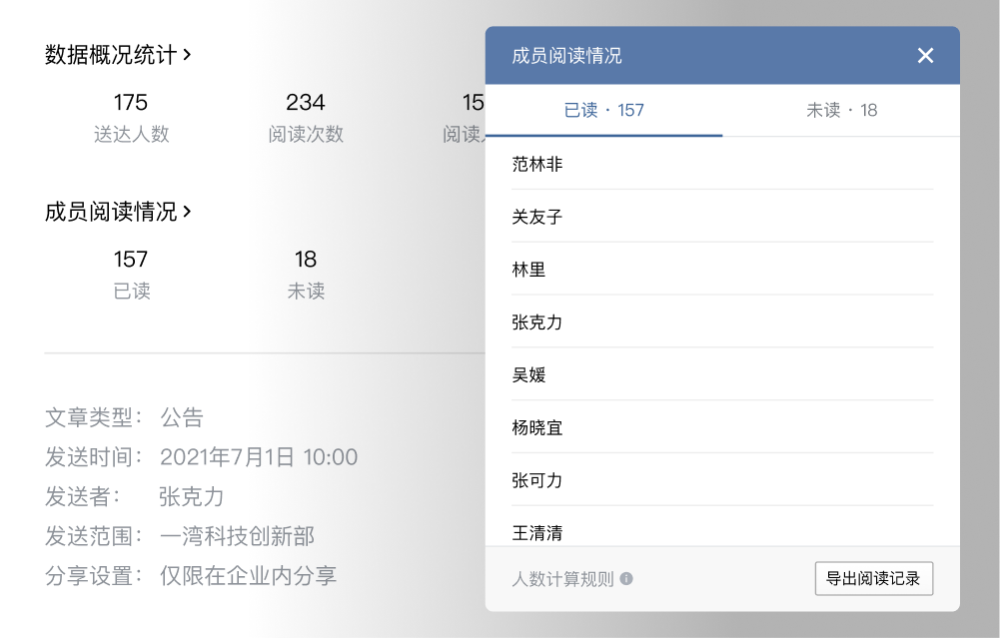Select member 王清清 in the list
1000x639 pixels.
537,533
